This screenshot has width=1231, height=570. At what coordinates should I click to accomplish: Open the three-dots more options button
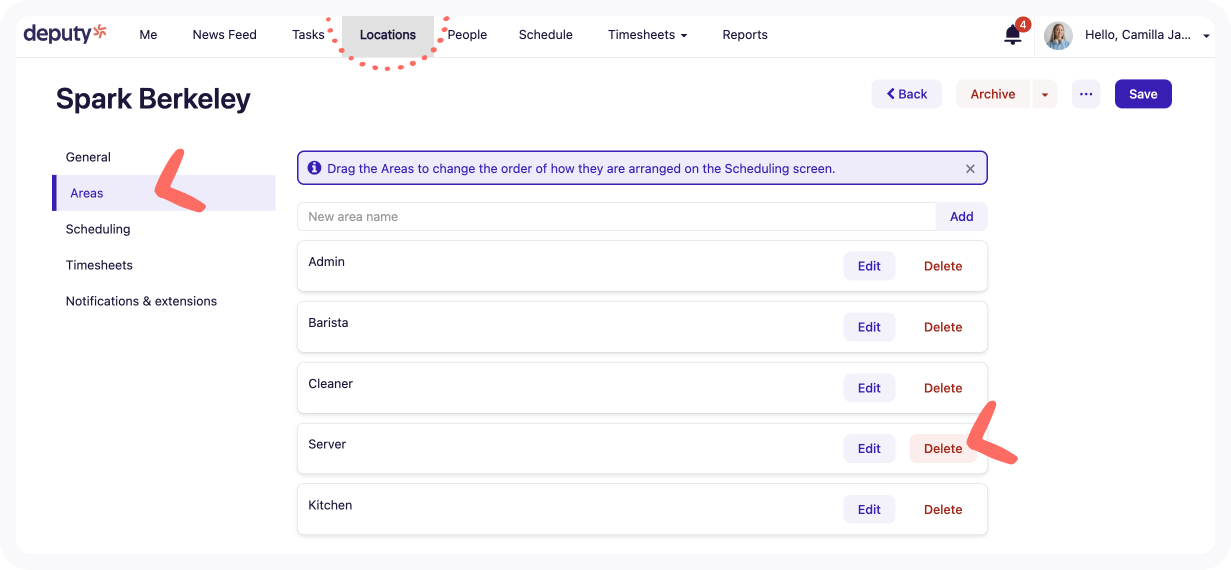(1086, 94)
